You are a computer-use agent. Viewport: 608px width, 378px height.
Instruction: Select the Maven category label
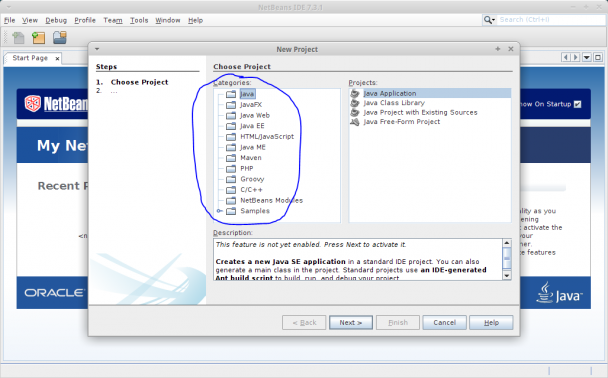click(x=250, y=158)
